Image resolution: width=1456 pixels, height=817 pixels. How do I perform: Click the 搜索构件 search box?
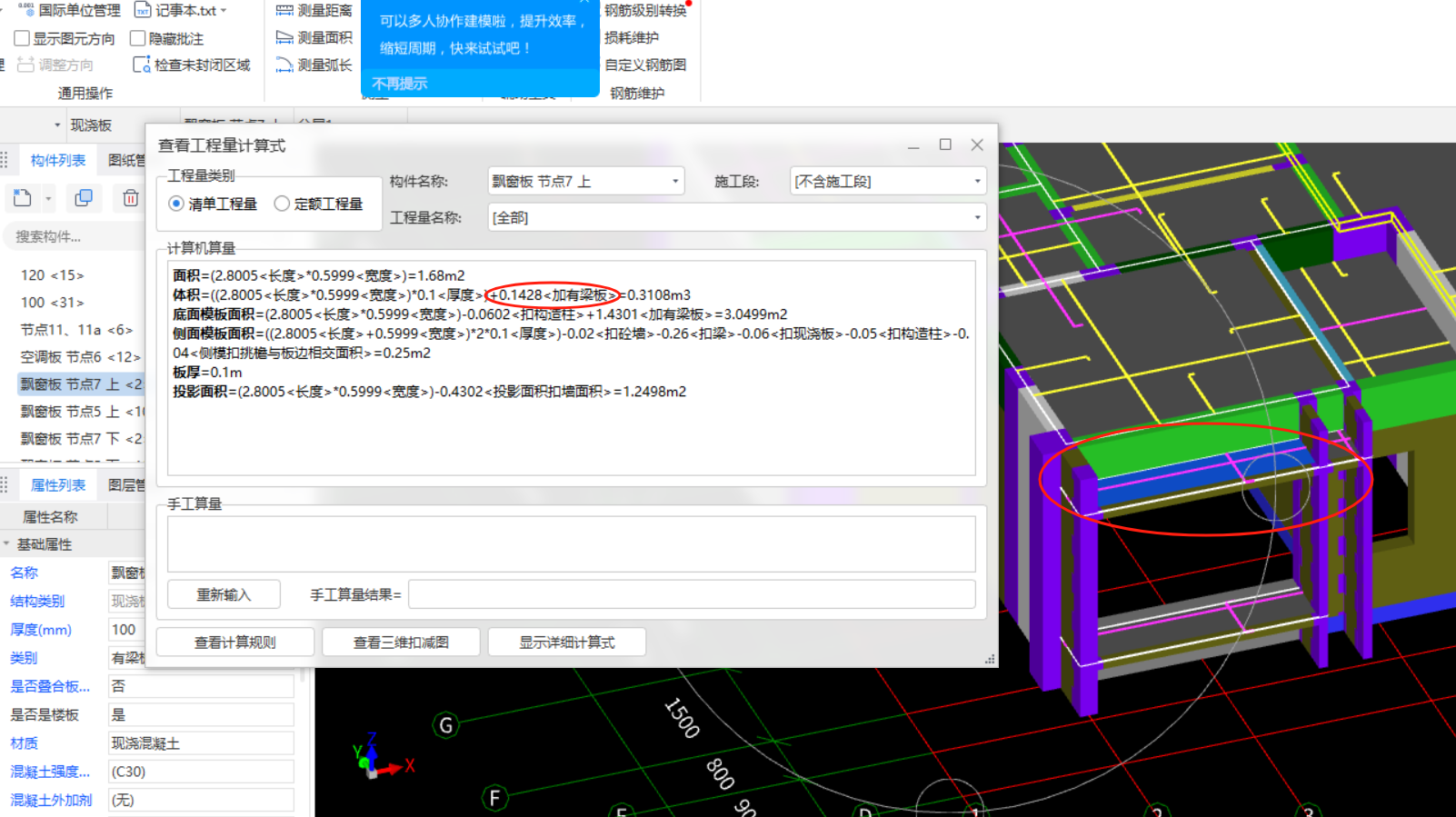(x=75, y=236)
